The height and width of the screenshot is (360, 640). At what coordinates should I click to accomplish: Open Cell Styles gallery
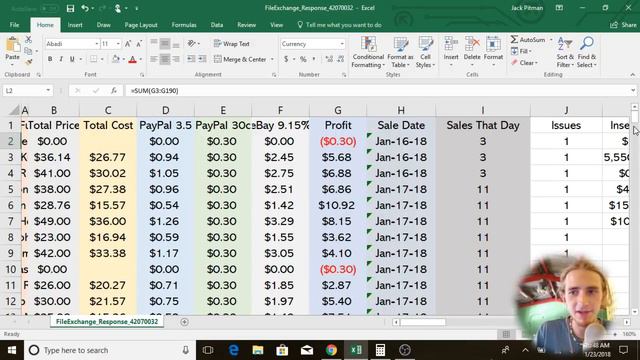tap(425, 52)
